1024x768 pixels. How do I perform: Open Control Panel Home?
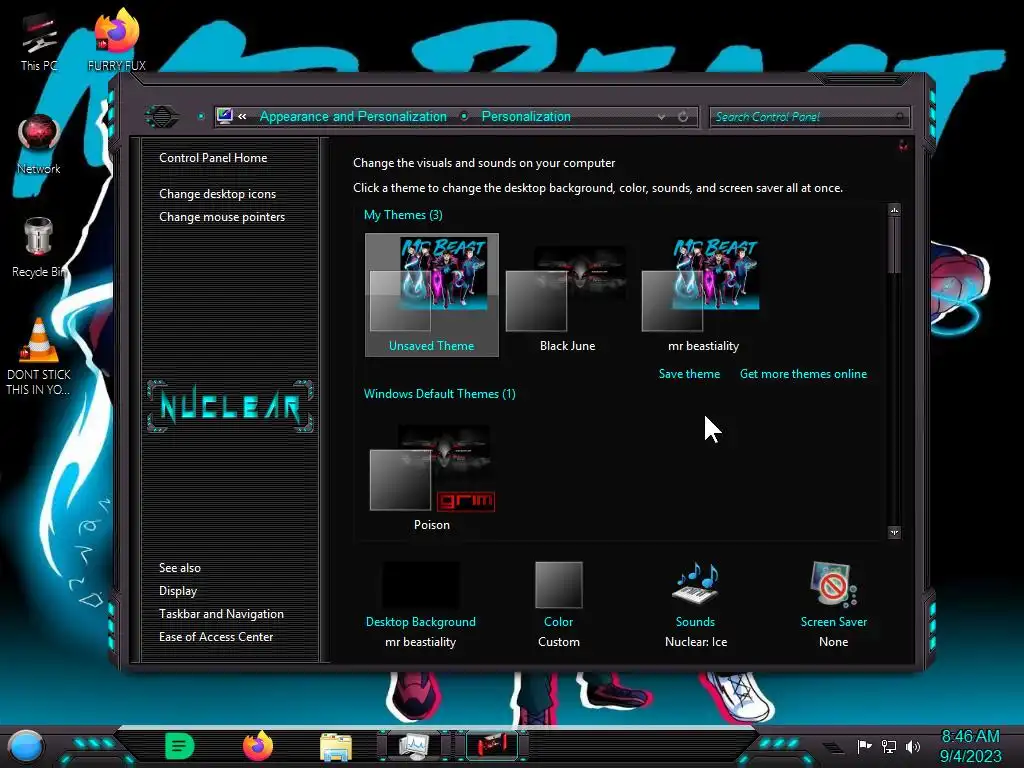pyautogui.click(x=213, y=157)
